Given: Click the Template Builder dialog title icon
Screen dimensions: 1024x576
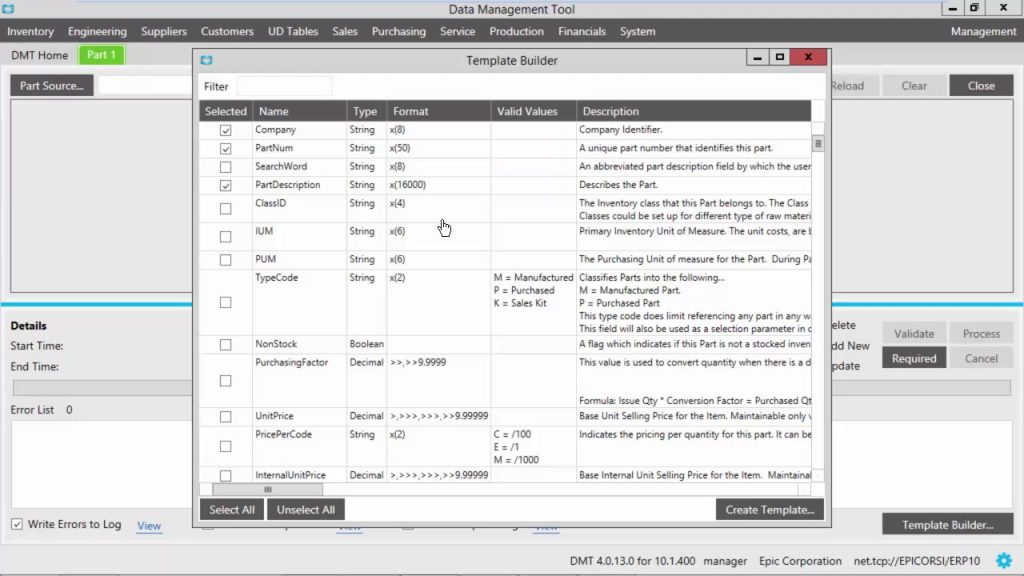Looking at the screenshot, I should (x=207, y=60).
